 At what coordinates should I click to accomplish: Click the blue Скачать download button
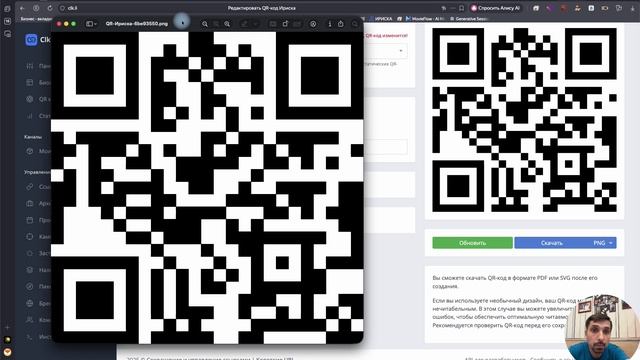[551, 243]
